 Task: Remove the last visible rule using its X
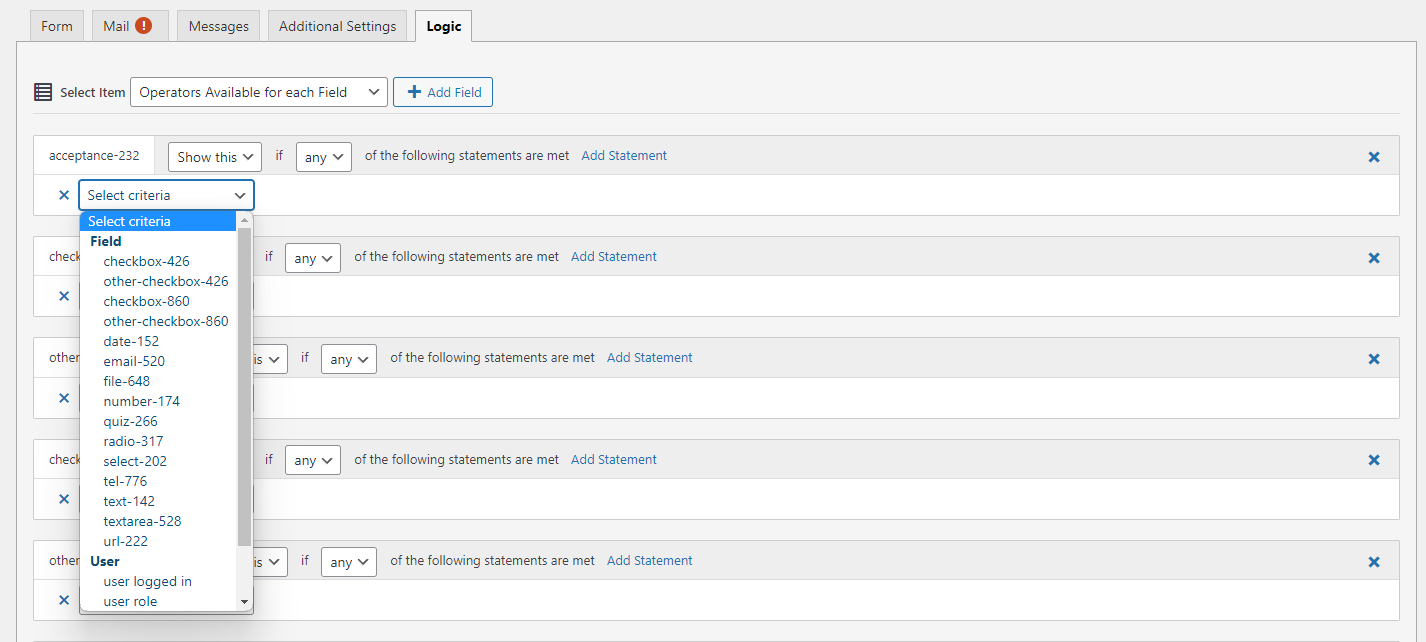[x=1373, y=562]
